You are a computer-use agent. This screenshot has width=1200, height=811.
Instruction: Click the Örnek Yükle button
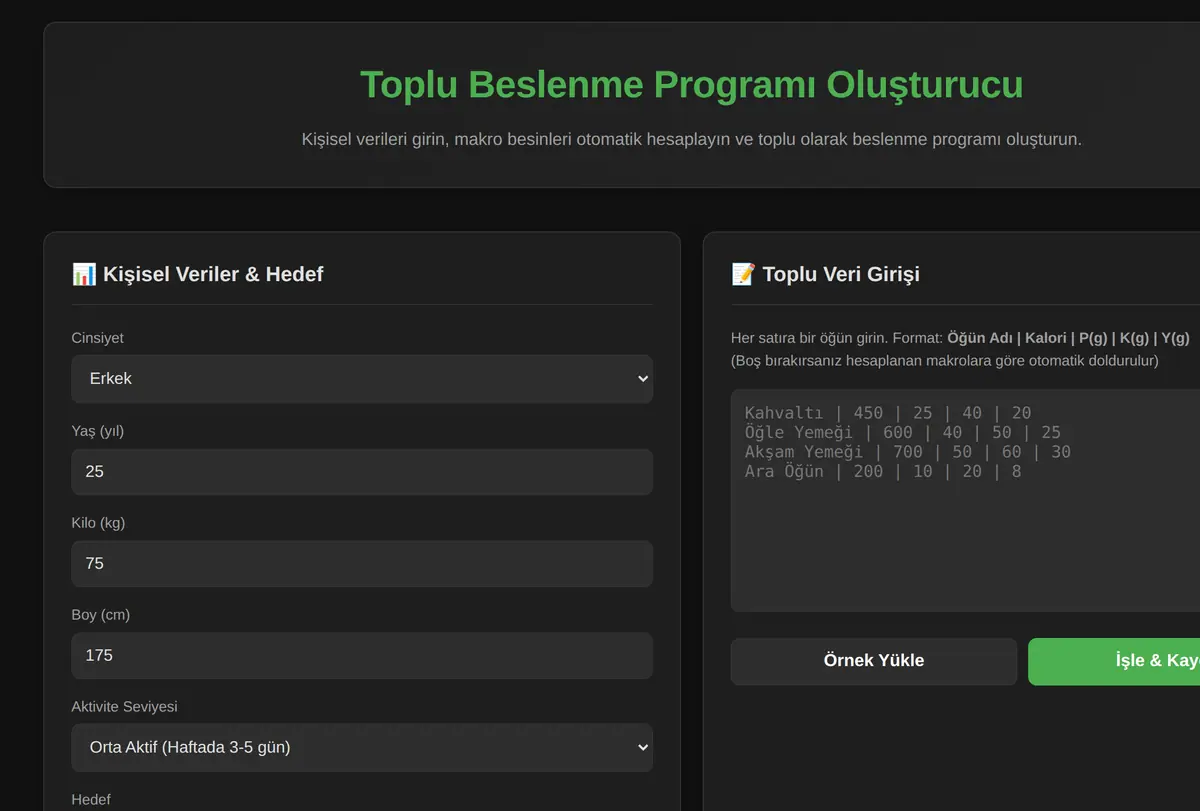click(x=874, y=661)
